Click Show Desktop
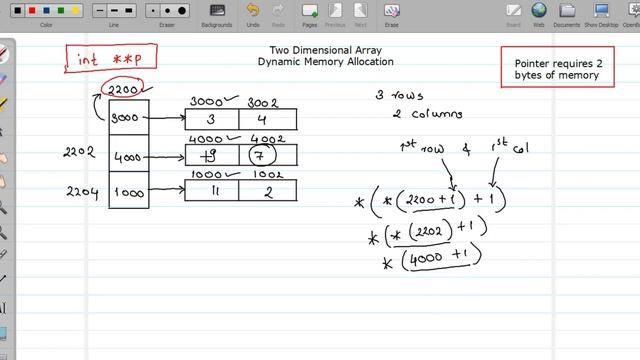This screenshot has width=640, height=360. (x=601, y=15)
